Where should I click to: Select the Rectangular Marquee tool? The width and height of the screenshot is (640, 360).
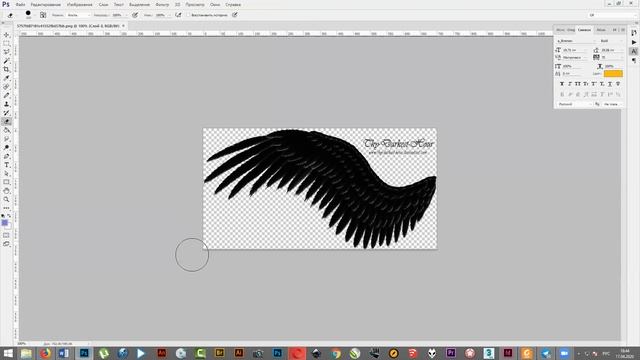(x=7, y=43)
